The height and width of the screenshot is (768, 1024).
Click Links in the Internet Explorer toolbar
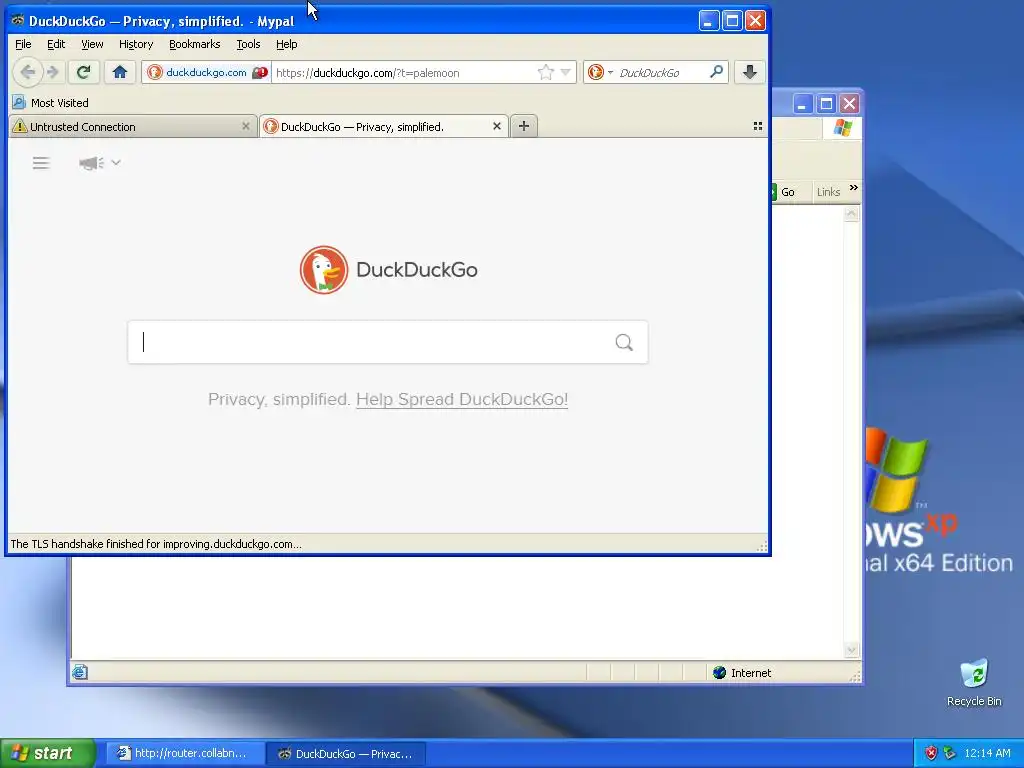click(828, 192)
